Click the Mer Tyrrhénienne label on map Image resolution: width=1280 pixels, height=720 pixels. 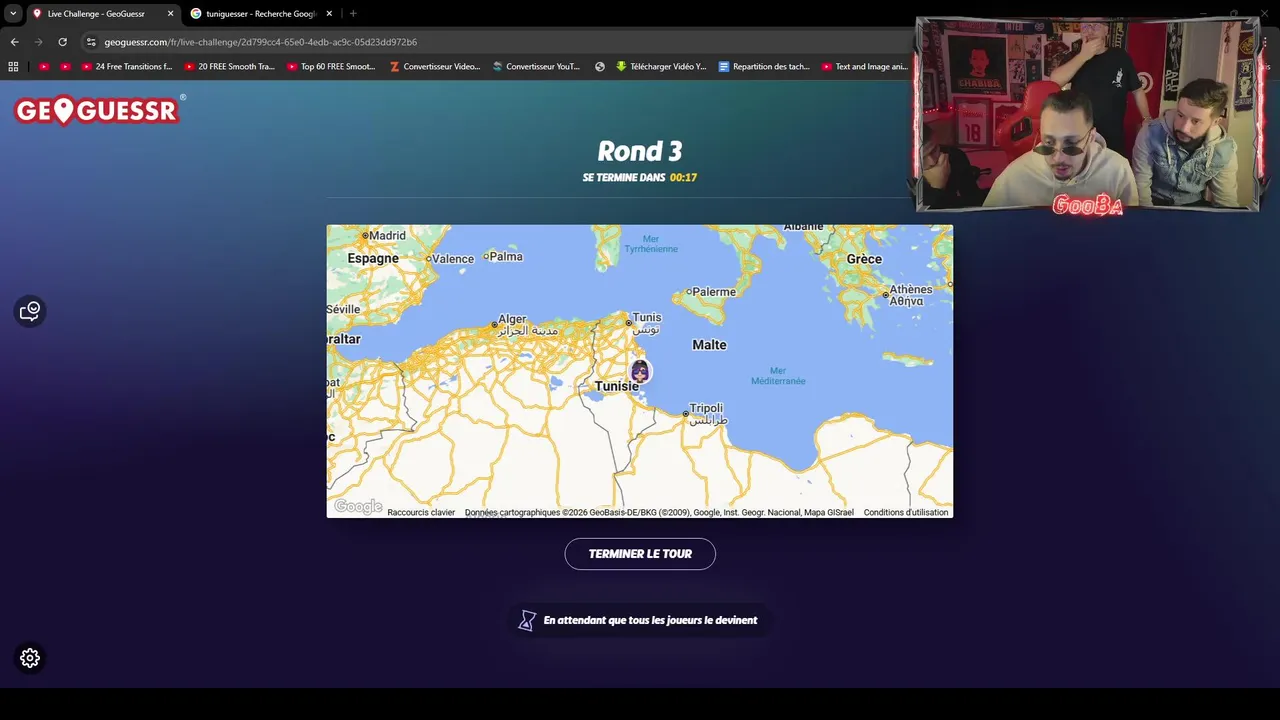pos(651,244)
